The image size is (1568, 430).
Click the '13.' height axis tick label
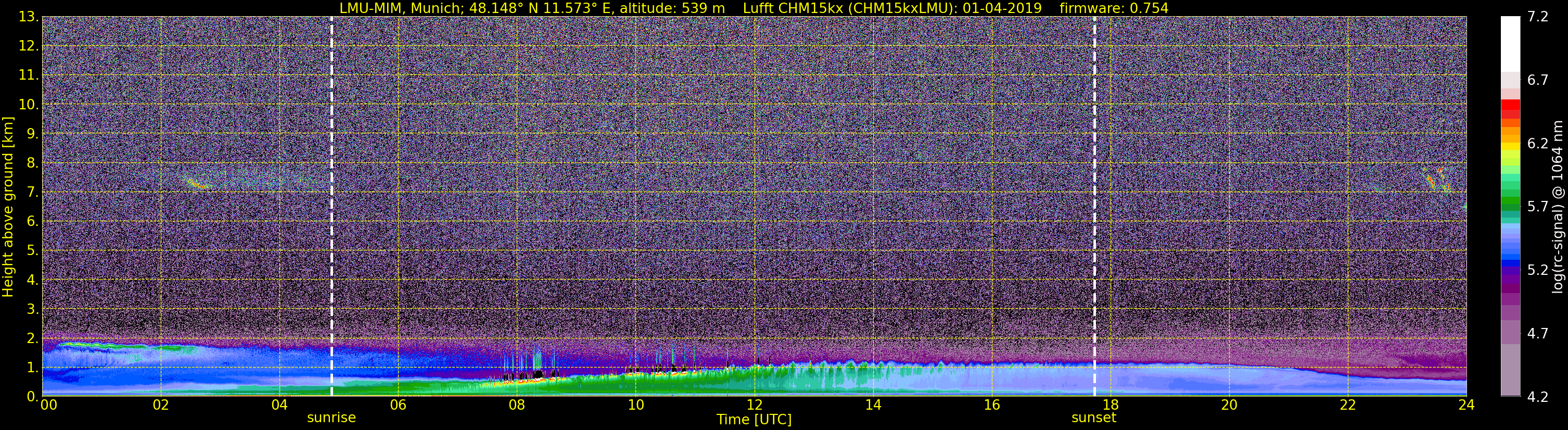coord(29,17)
